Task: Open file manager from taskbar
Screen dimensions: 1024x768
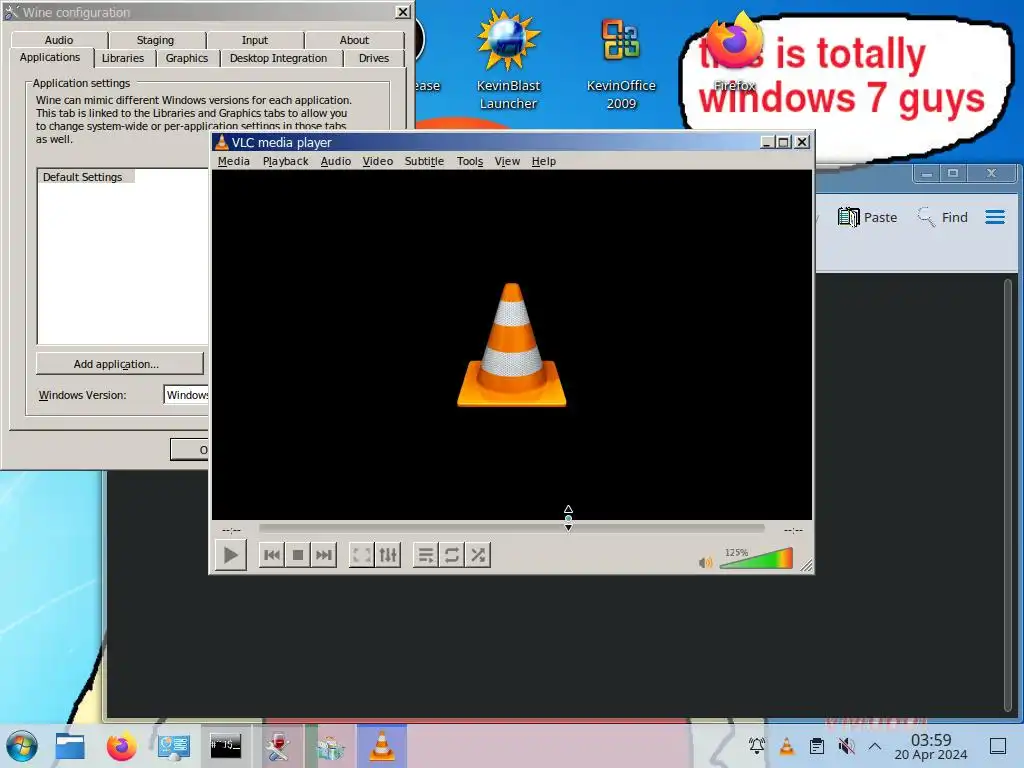Action: point(70,746)
